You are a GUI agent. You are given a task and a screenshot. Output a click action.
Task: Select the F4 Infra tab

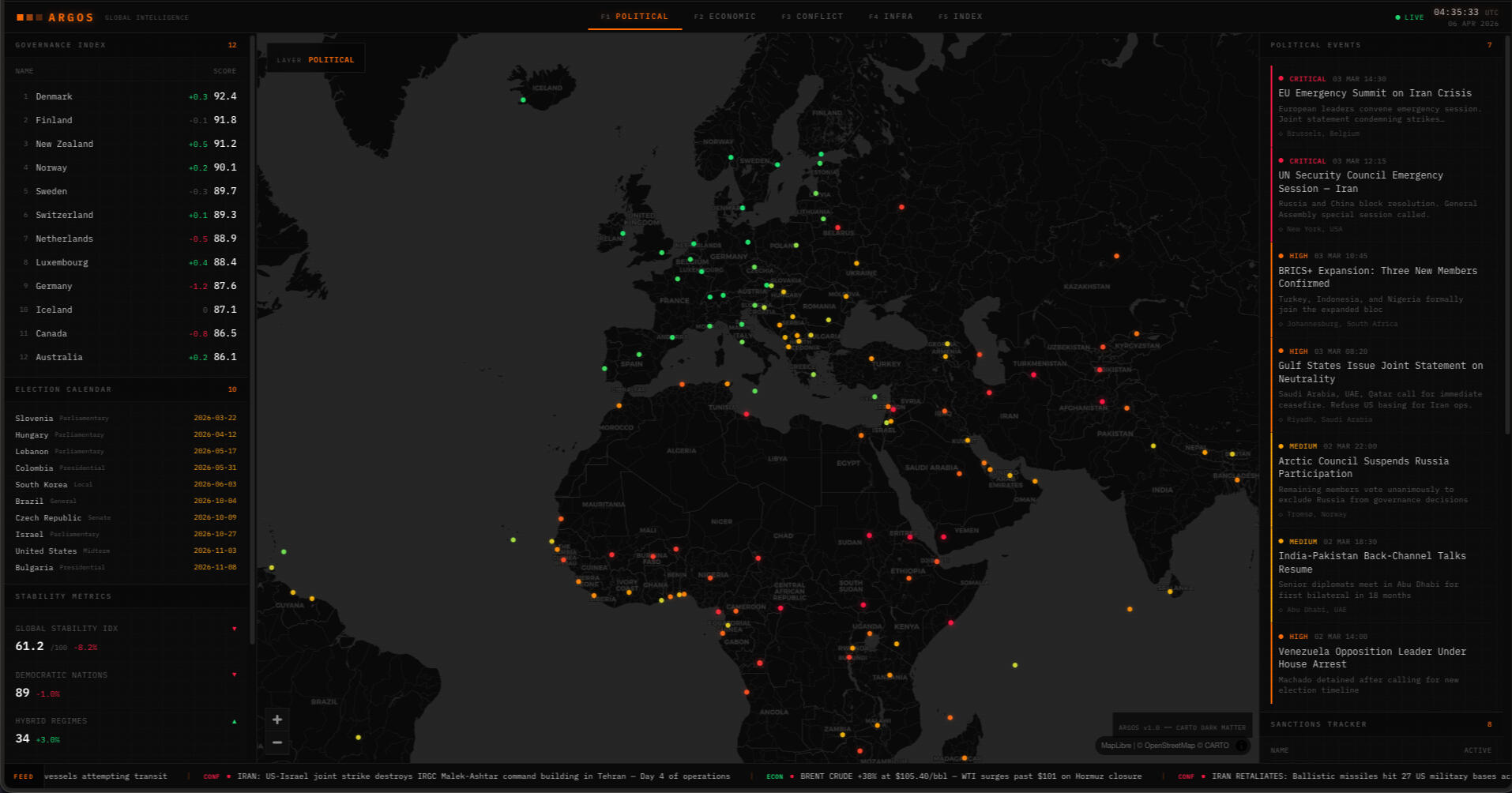click(x=891, y=17)
